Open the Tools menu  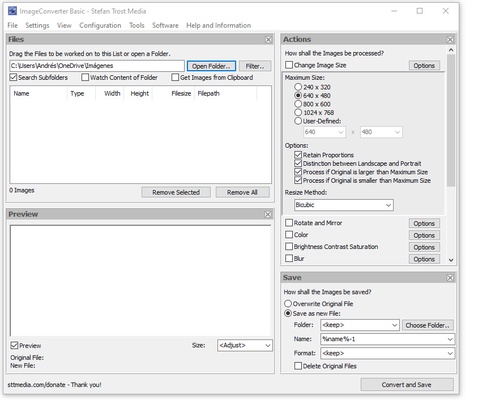137,25
